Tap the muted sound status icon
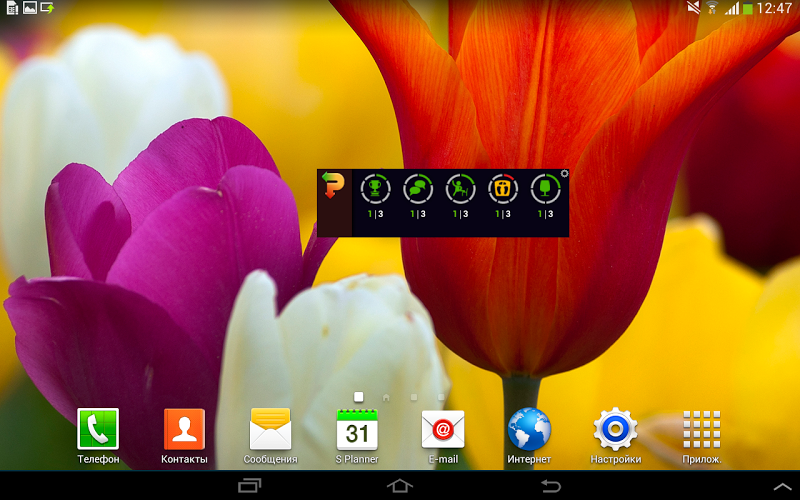Screen dimensions: 800x500 tap(693, 8)
